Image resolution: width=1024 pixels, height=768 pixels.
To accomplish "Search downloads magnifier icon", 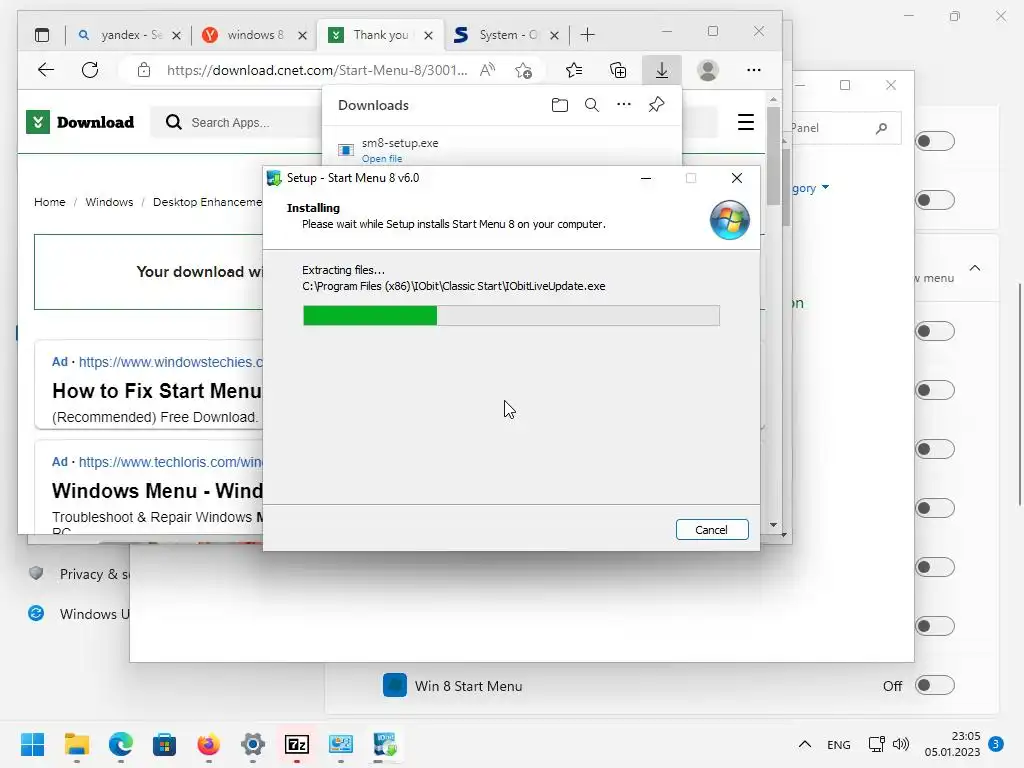I will 592,105.
